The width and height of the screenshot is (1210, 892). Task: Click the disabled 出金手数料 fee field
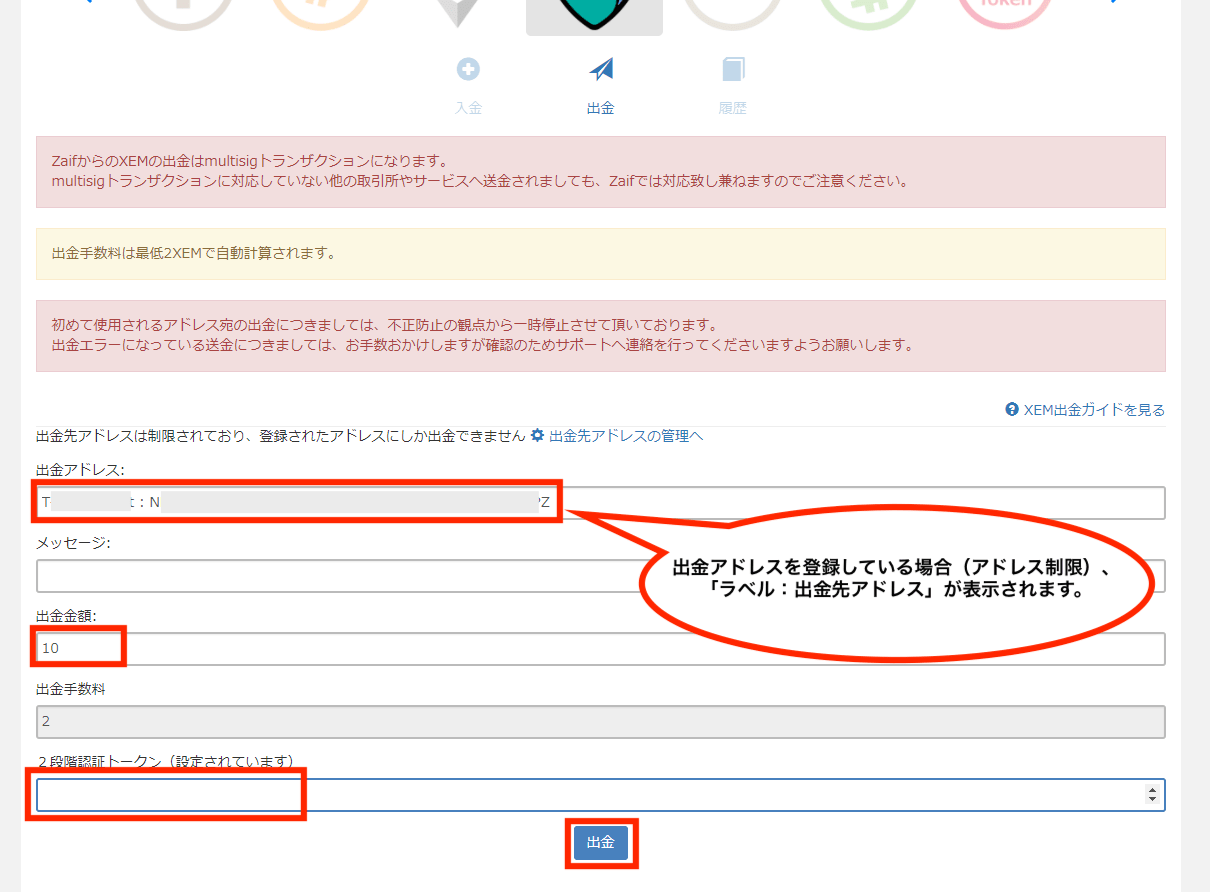600,721
